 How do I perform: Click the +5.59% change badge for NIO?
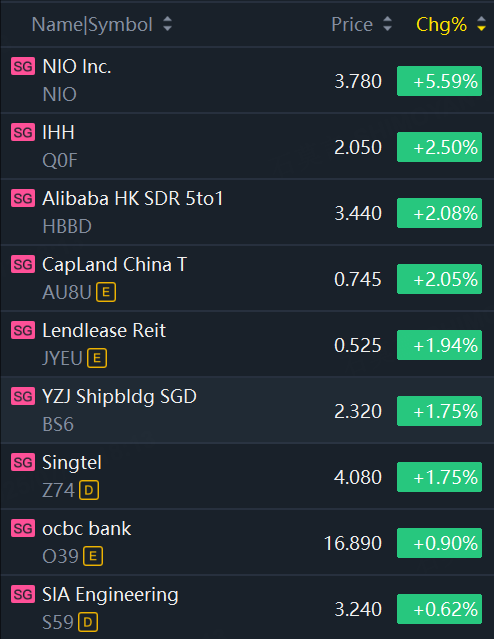coord(439,81)
